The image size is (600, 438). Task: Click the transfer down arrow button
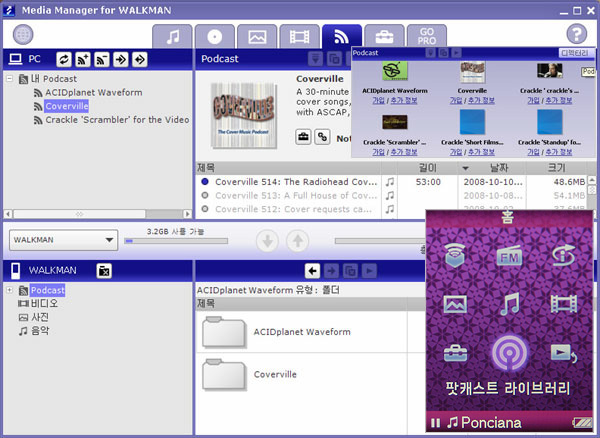[267, 241]
